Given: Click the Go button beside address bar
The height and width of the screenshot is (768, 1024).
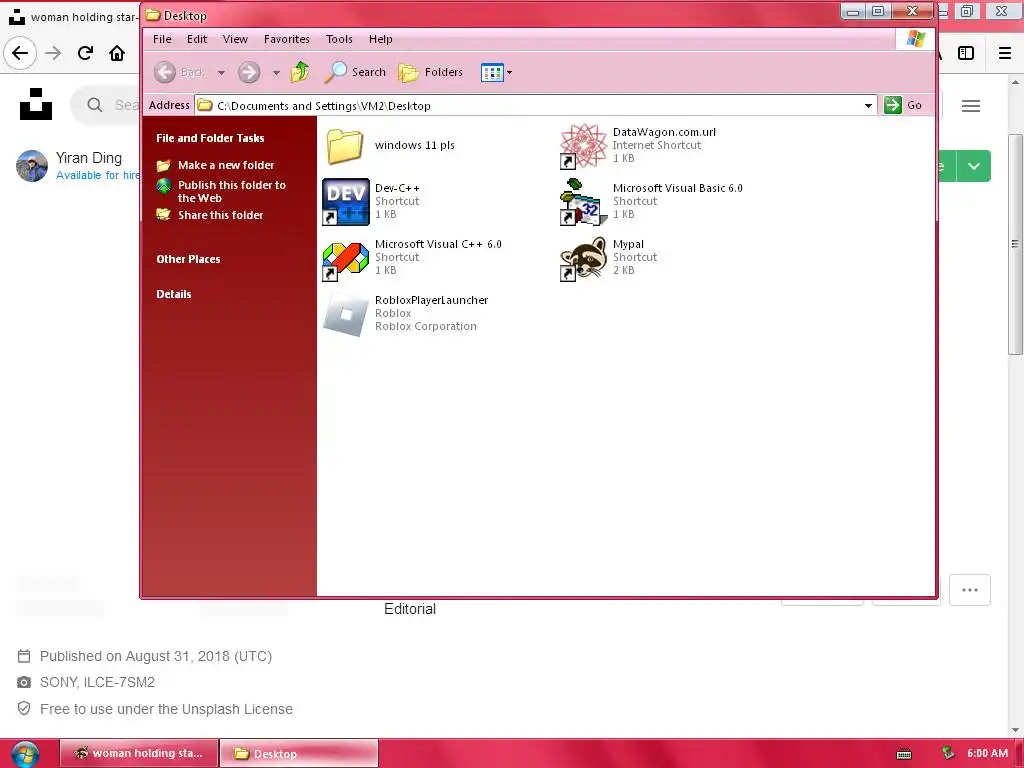Looking at the screenshot, I should coord(904,105).
